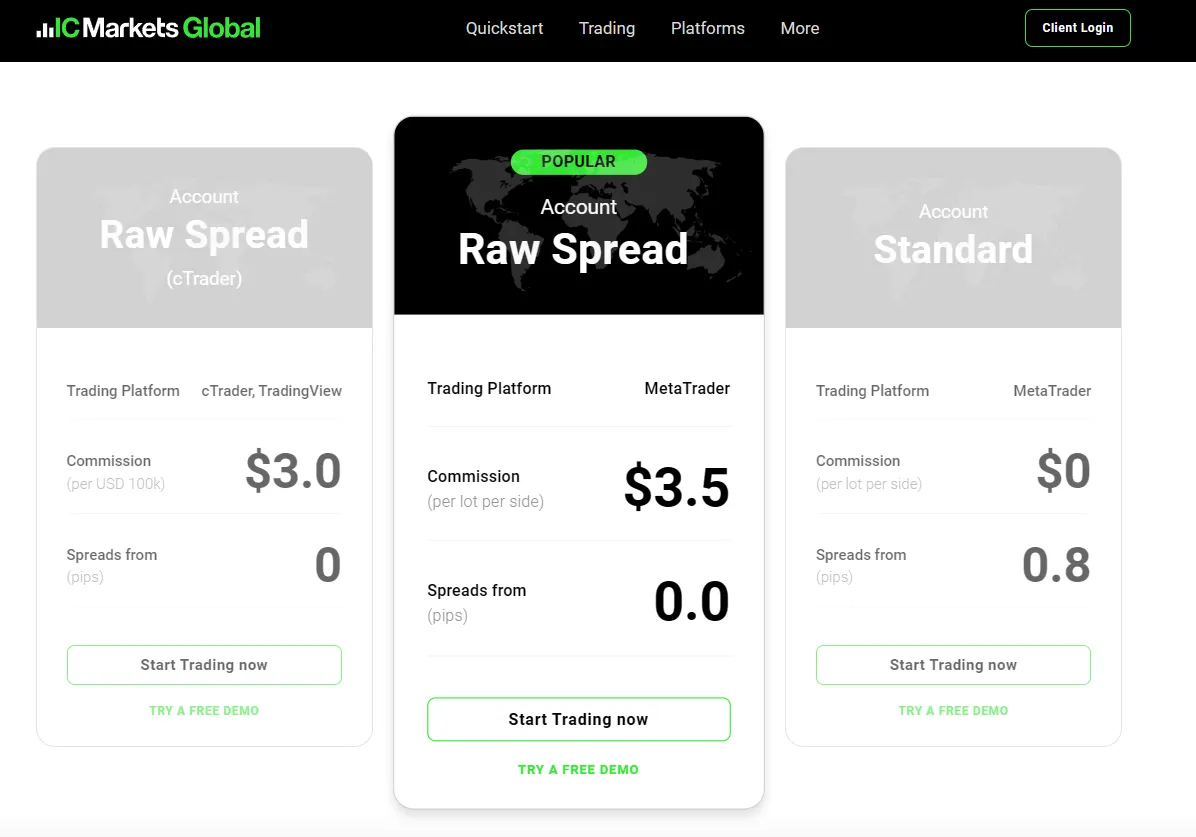Start Trading now on cTrader Raw Spread card

(x=204, y=665)
